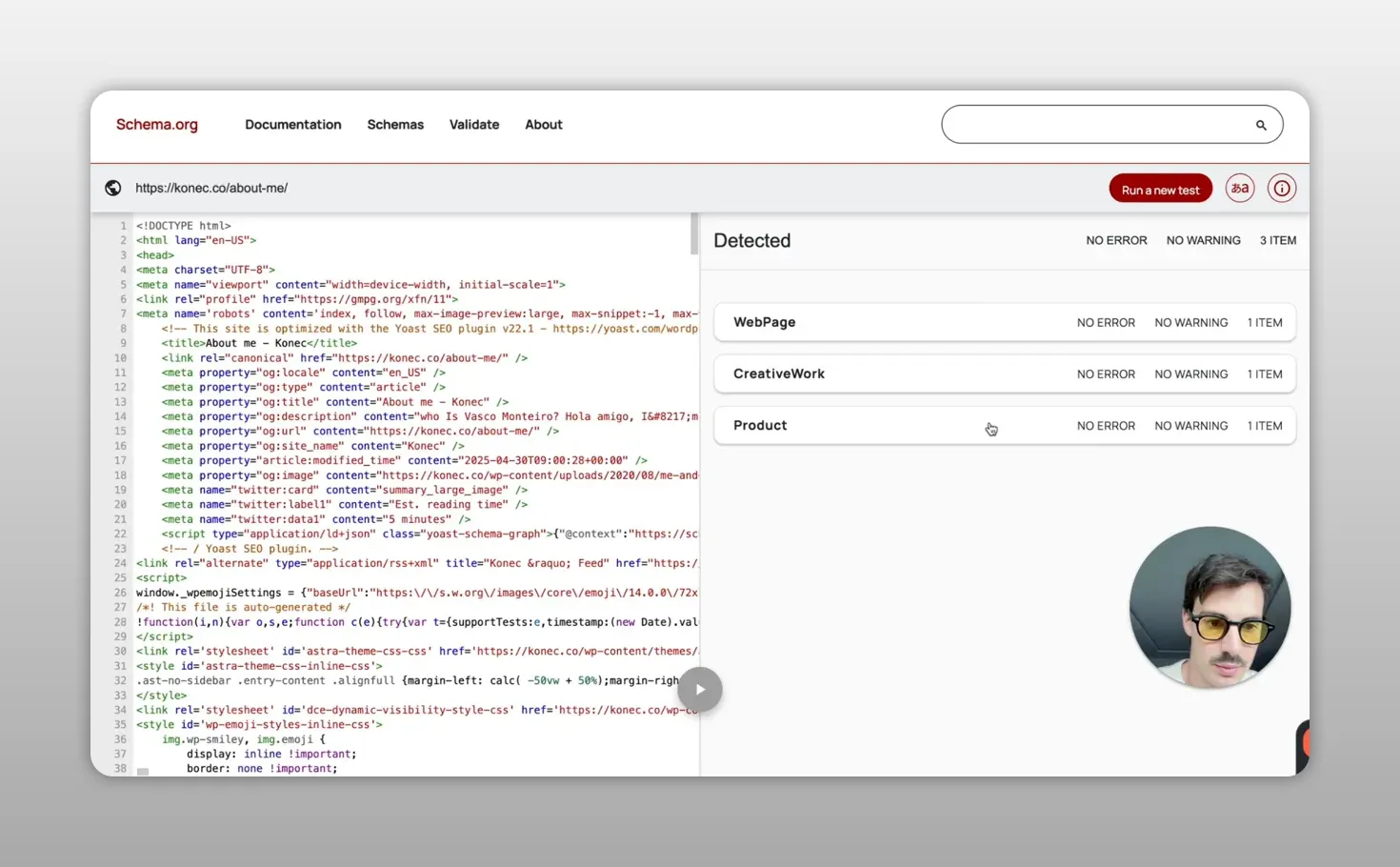
Task: Click the meta charset UTF-8 code line
Action: click(x=206, y=270)
